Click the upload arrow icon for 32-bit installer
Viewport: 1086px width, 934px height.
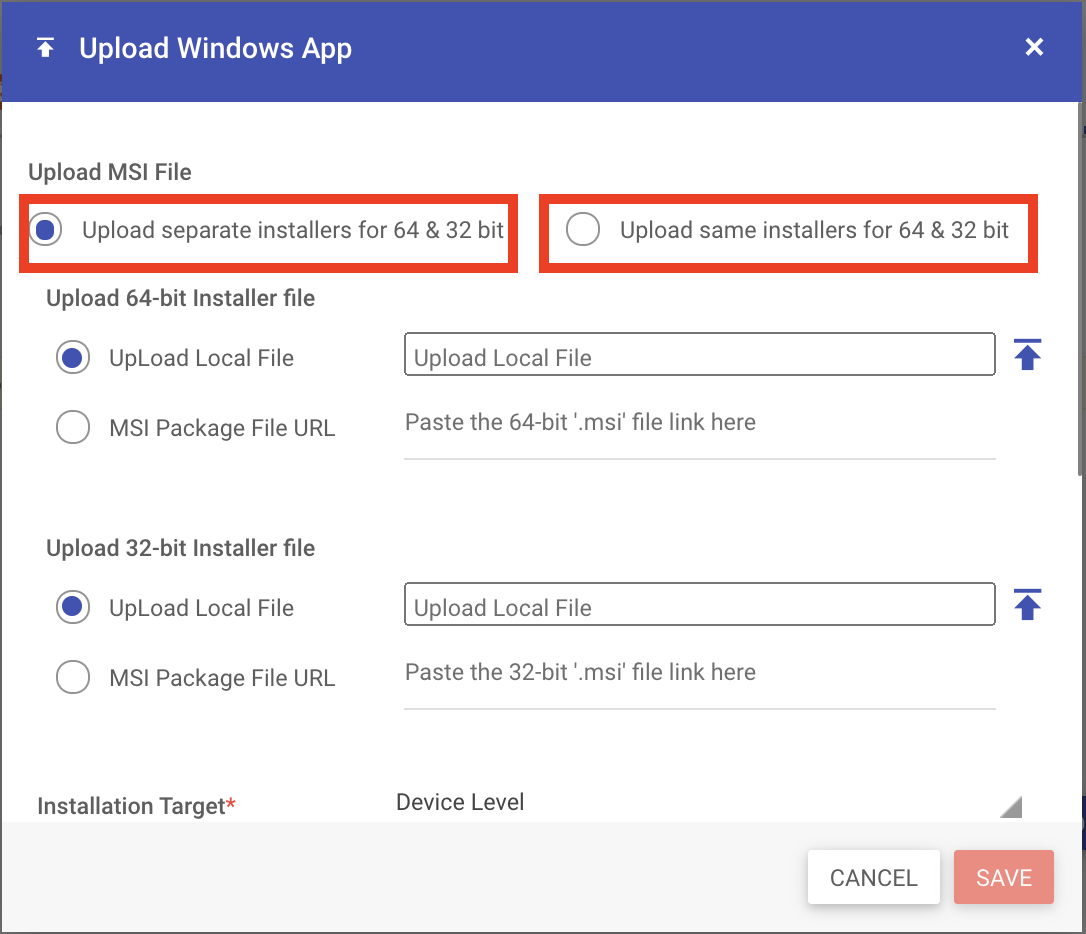[x=1028, y=604]
